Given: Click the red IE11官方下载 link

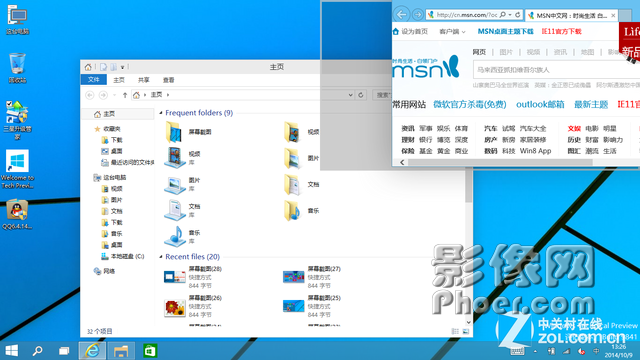Looking at the screenshot, I should pyautogui.click(x=561, y=31).
